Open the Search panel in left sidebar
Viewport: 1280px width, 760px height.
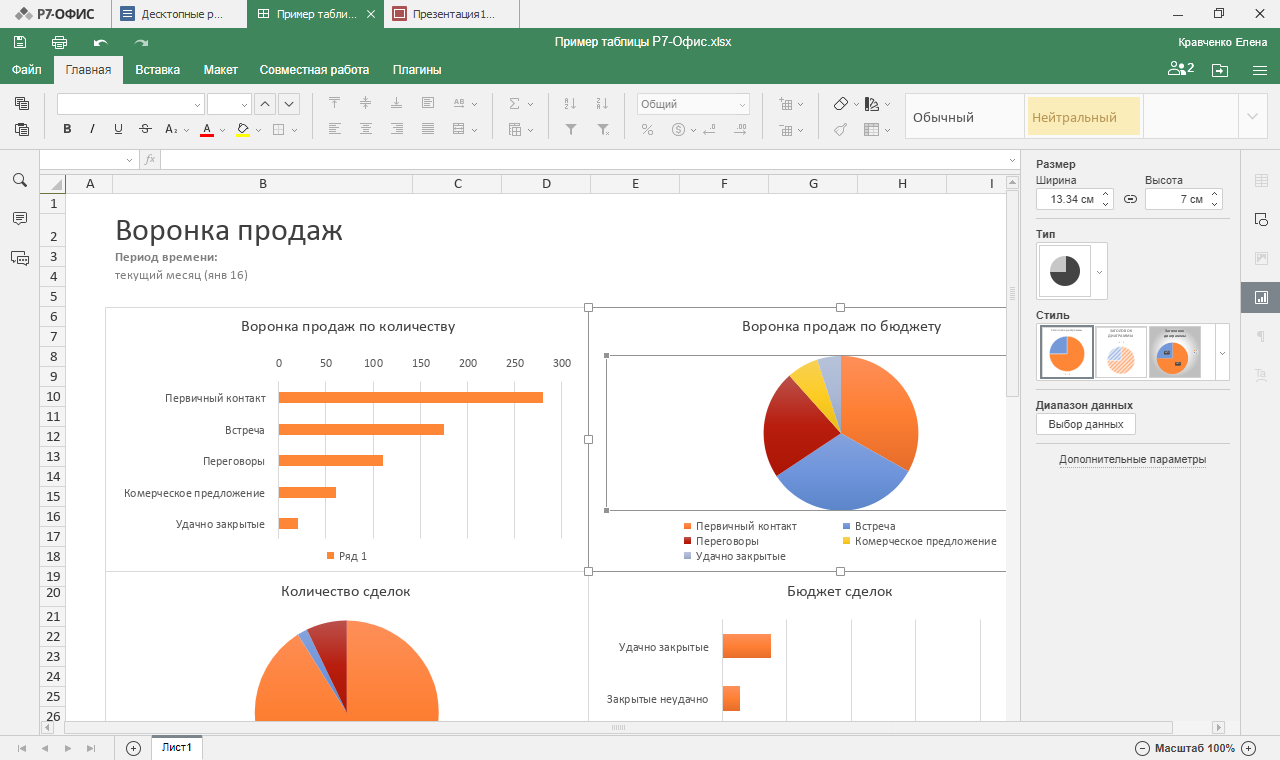19,180
